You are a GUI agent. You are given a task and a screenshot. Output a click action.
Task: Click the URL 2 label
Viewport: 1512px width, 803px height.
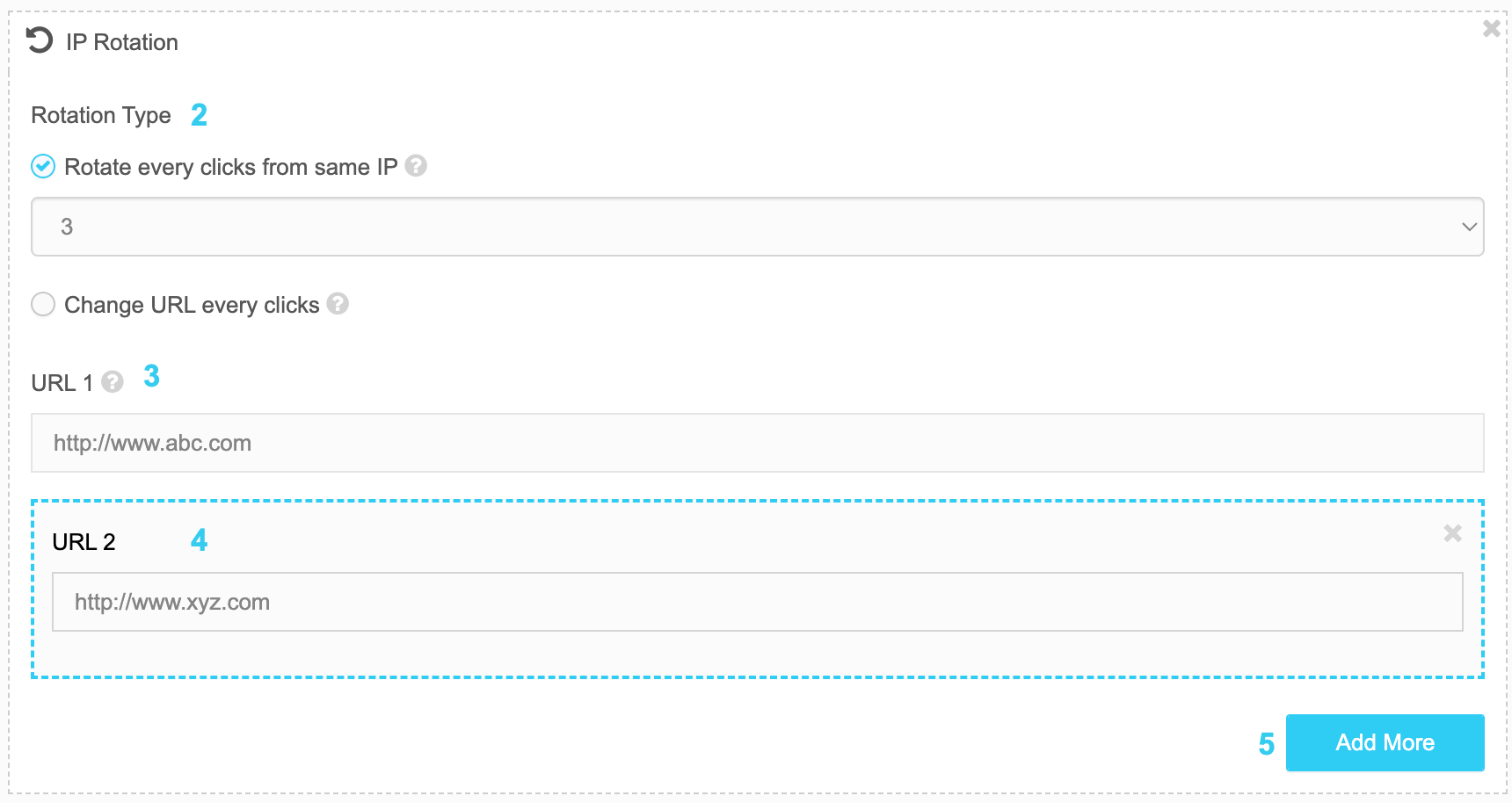[84, 542]
